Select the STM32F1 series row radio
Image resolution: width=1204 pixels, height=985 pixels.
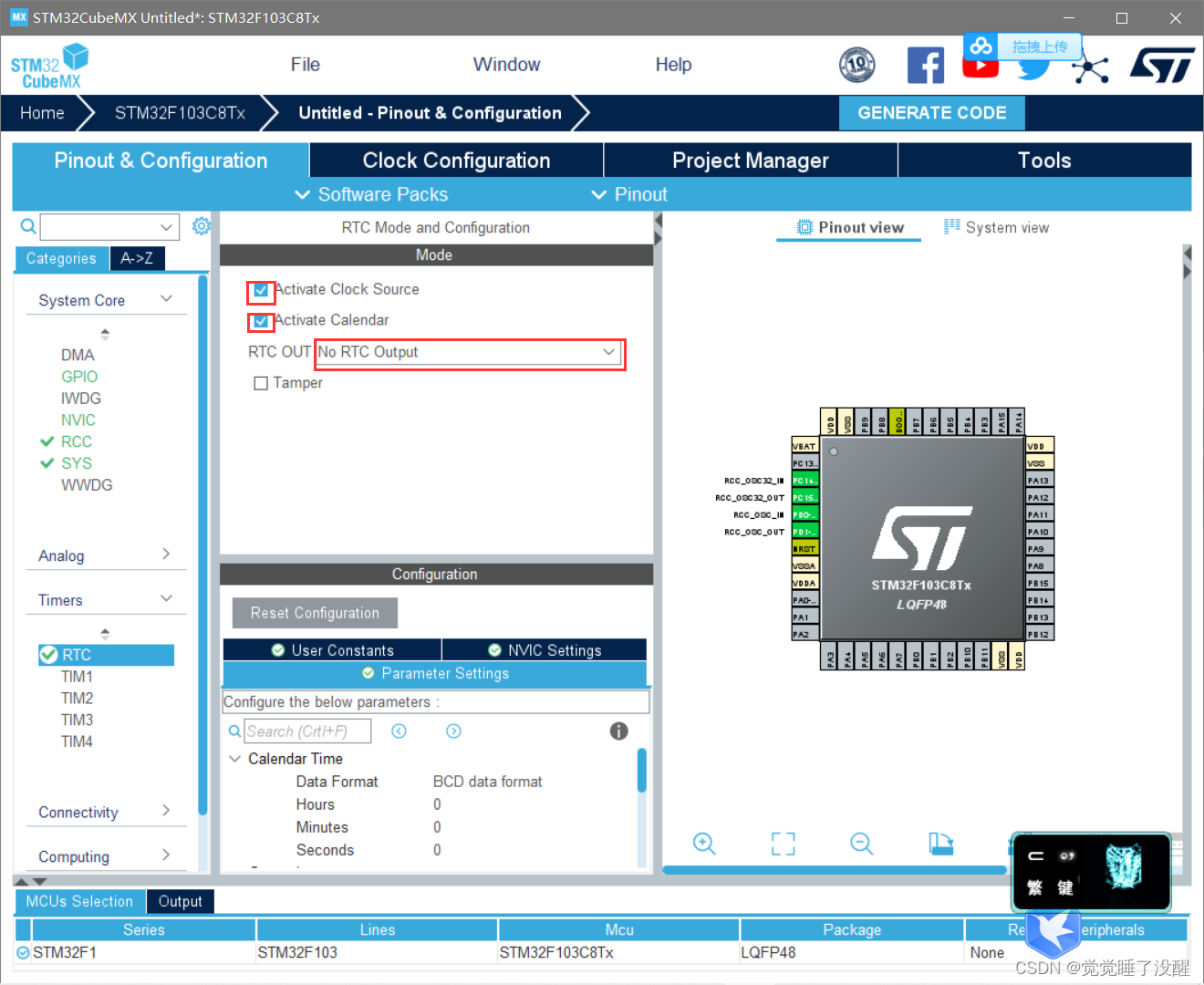tap(24, 952)
